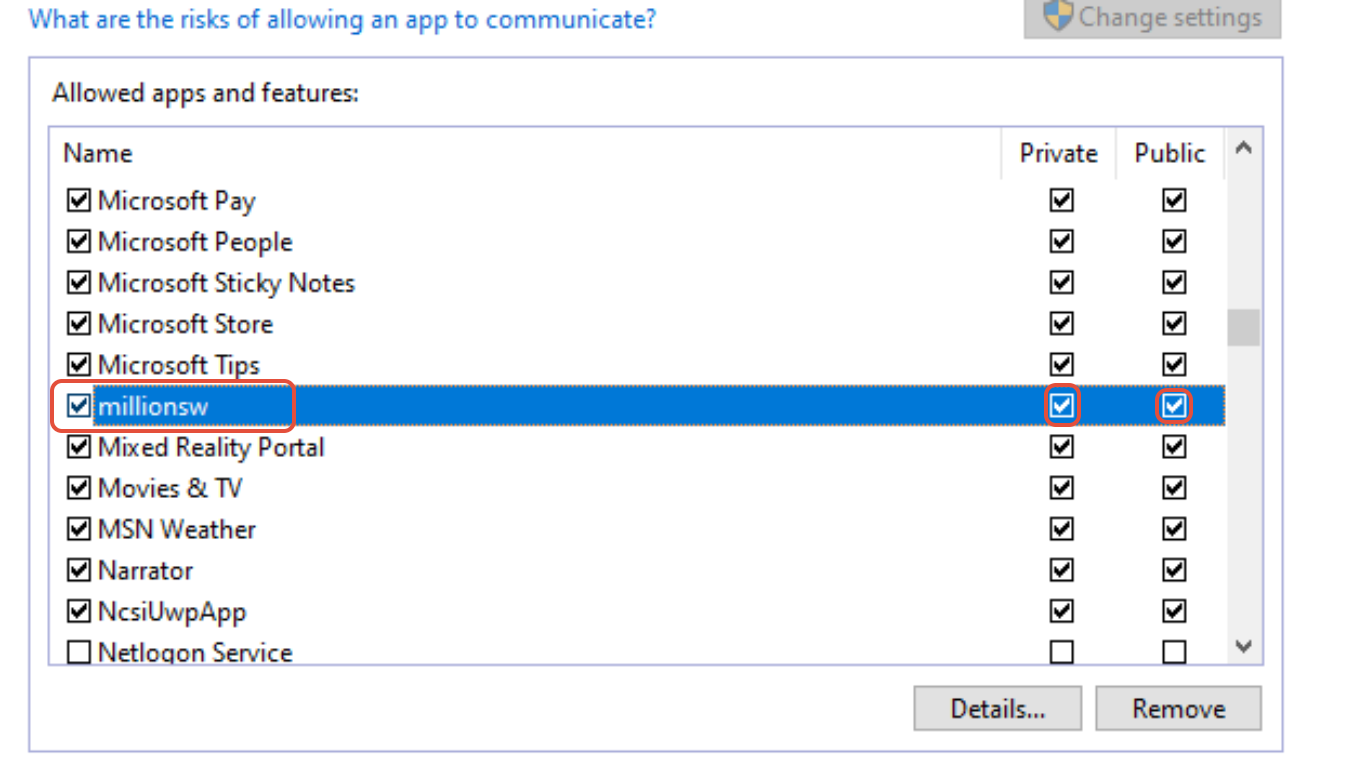
Task: Toggle the Public checkbox for Microsoft Sticky Notes
Action: [1174, 283]
